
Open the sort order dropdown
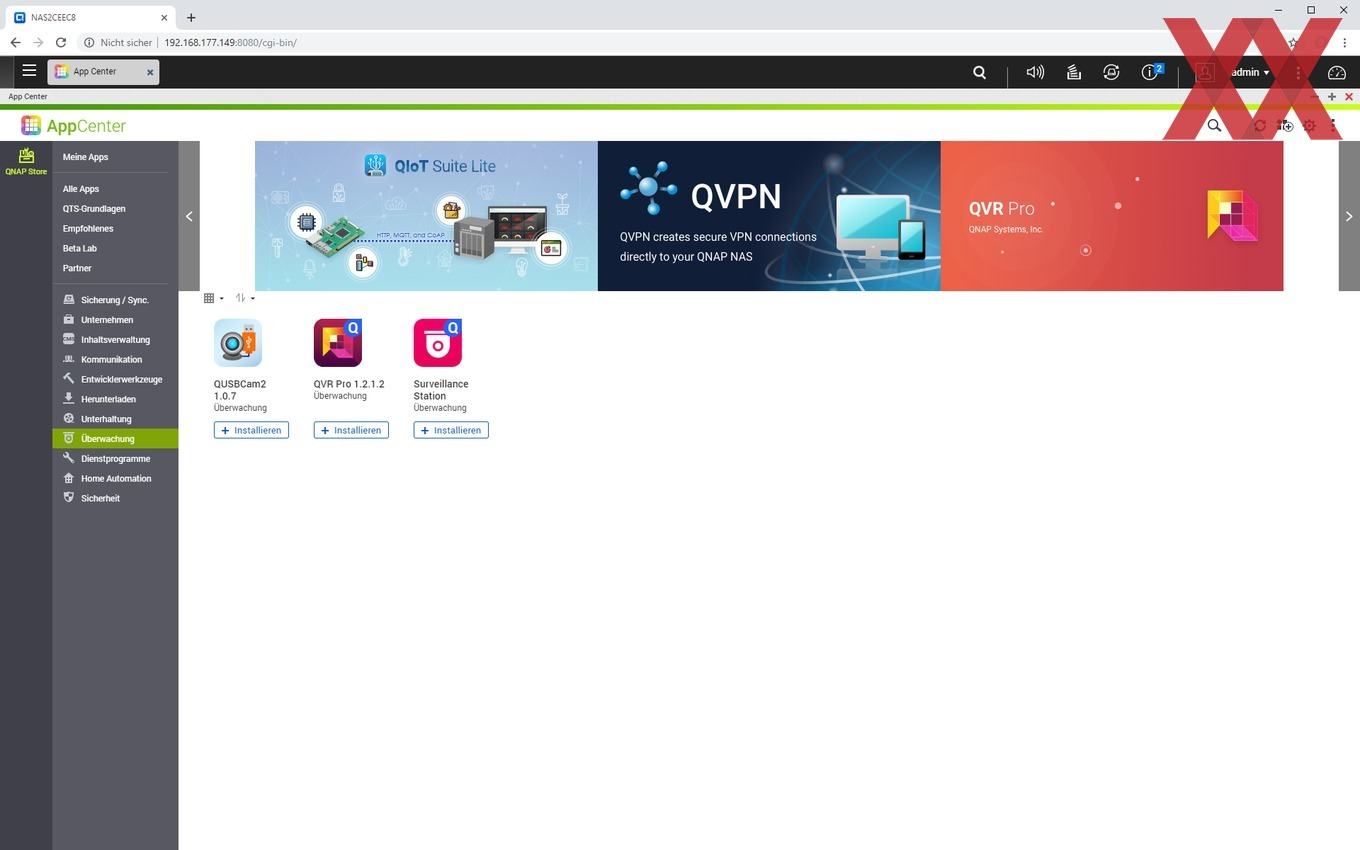click(245, 298)
